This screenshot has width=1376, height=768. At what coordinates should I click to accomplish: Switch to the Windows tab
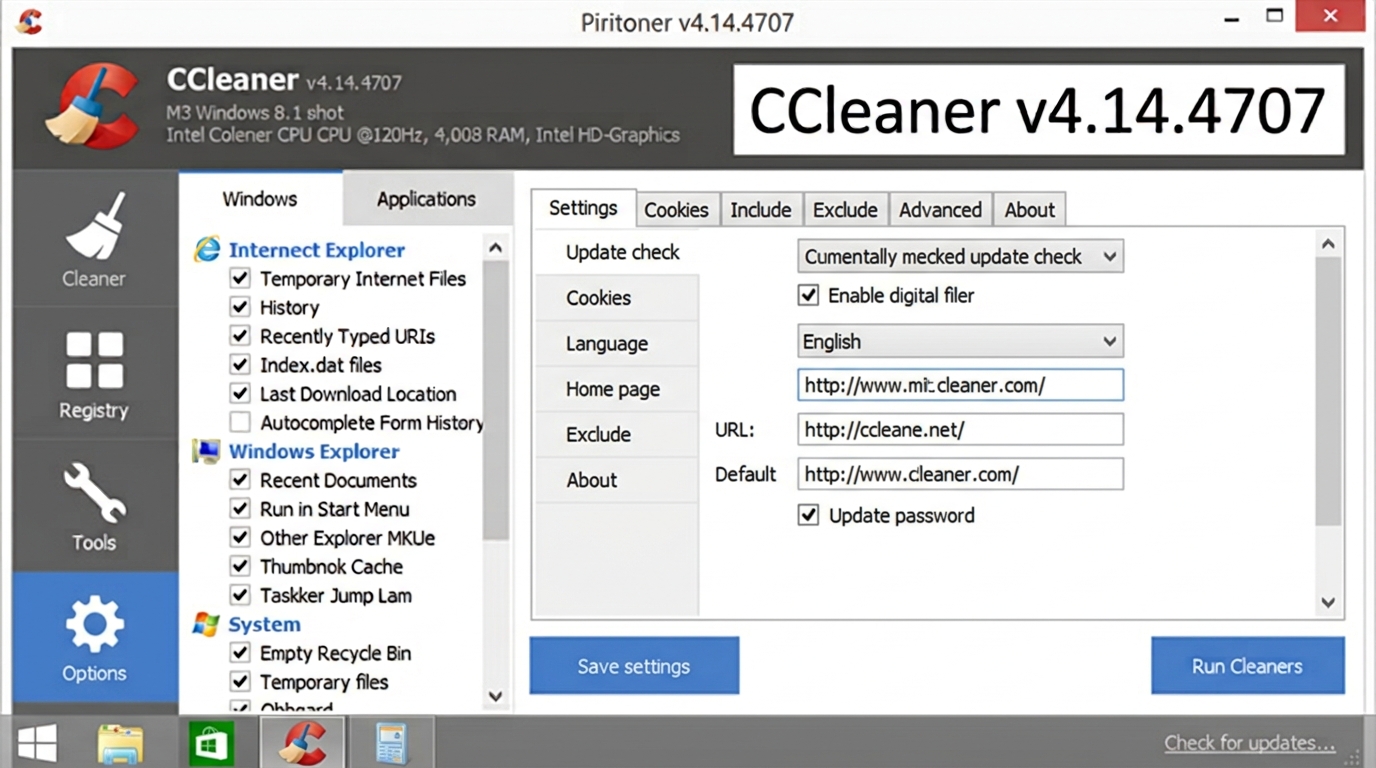[260, 198]
